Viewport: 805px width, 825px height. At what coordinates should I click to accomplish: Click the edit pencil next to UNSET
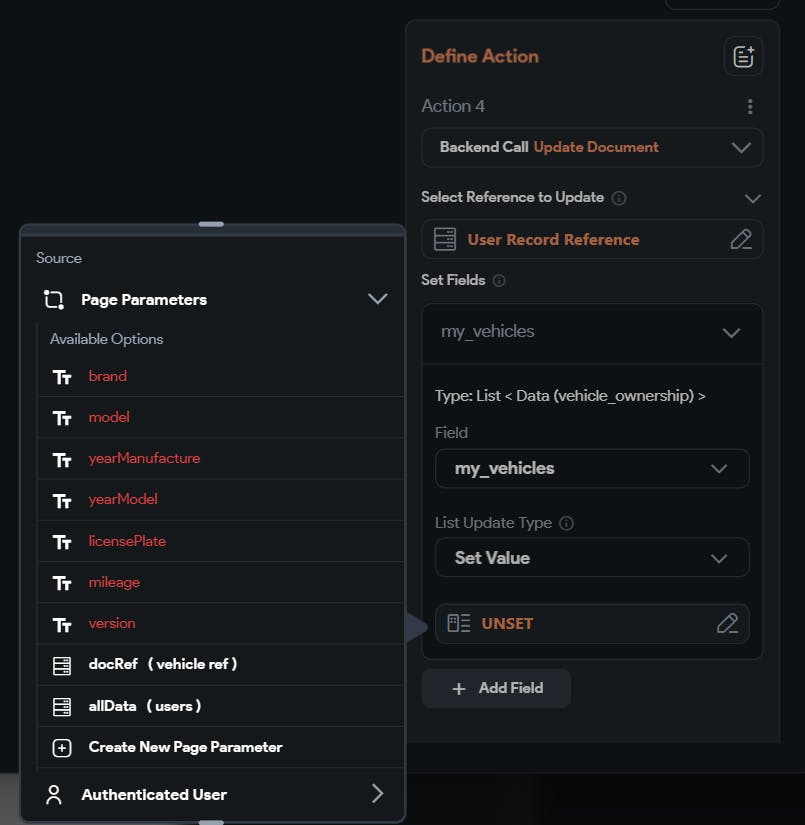727,624
